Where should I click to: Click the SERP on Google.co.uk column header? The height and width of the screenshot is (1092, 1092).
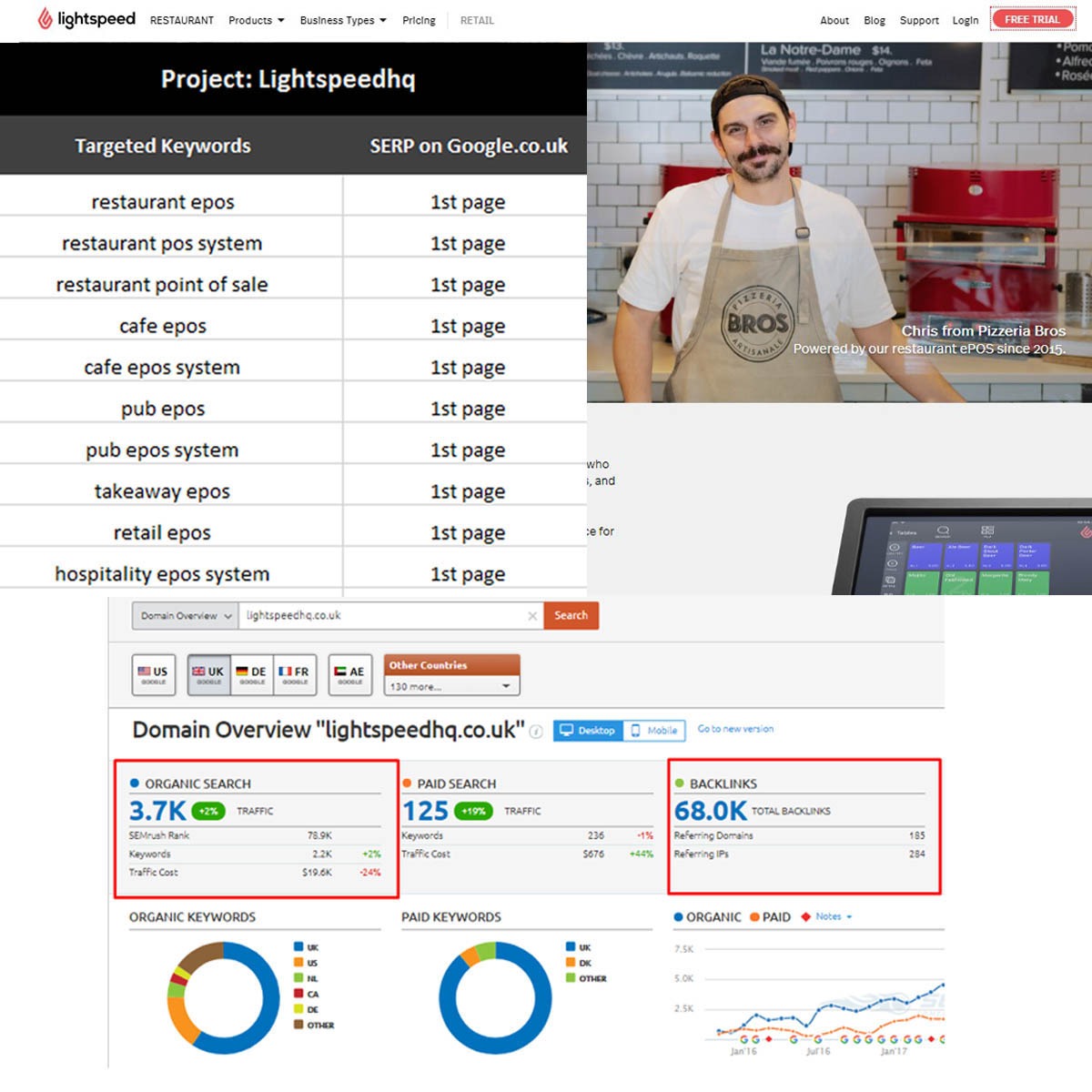(469, 146)
